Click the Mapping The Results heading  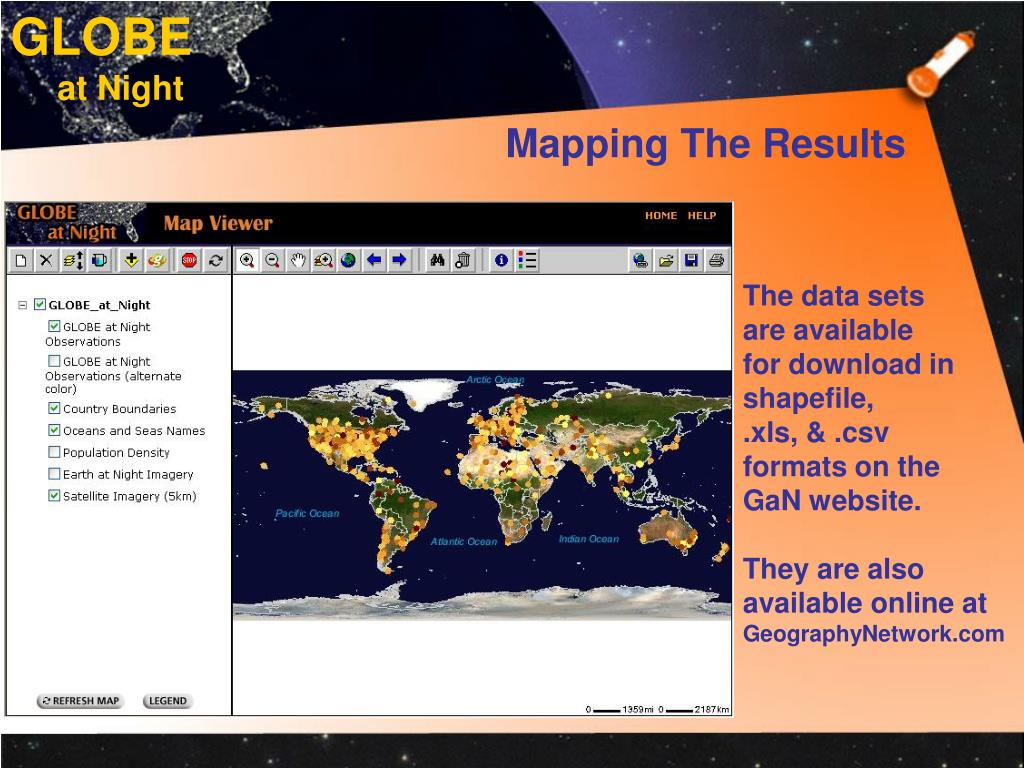pyautogui.click(x=705, y=144)
